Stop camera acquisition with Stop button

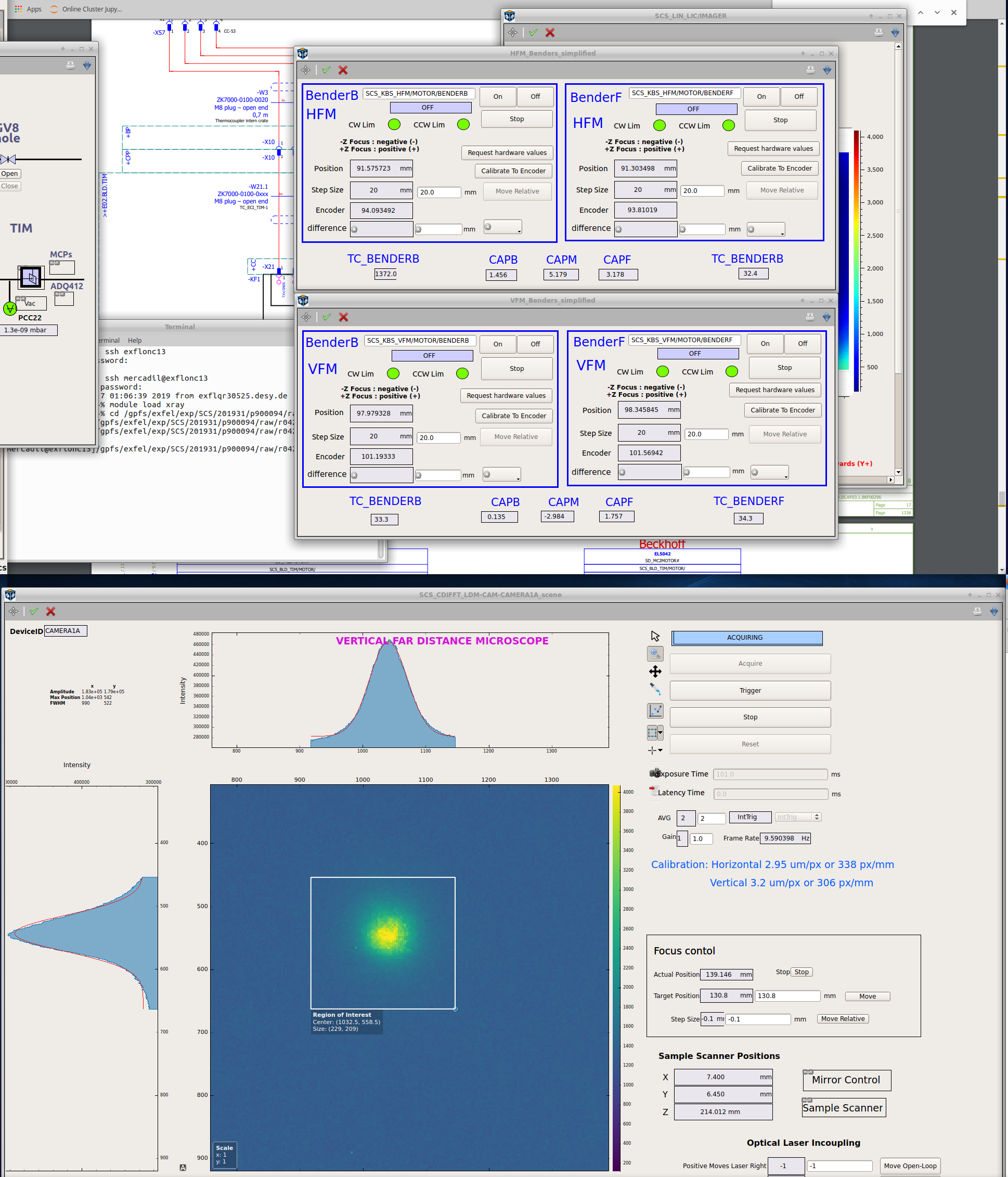tap(750, 717)
